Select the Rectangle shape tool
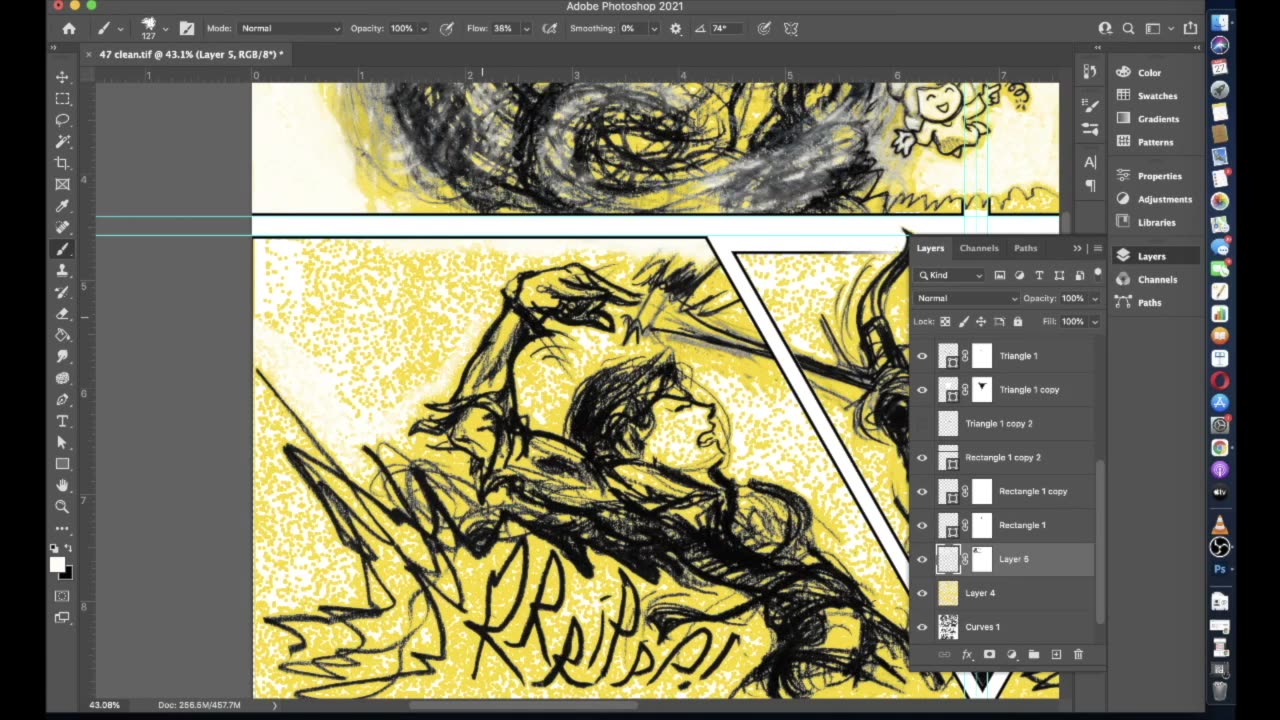Viewport: 1280px width, 720px height. point(62,464)
